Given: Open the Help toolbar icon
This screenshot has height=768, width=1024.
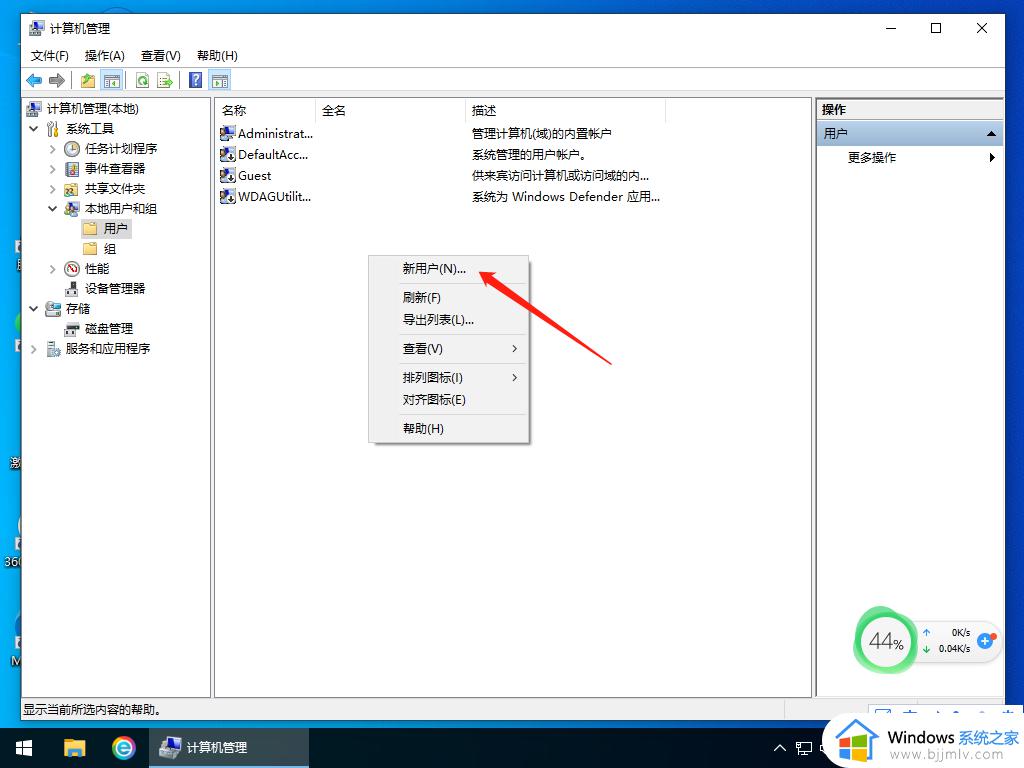Looking at the screenshot, I should 195,80.
